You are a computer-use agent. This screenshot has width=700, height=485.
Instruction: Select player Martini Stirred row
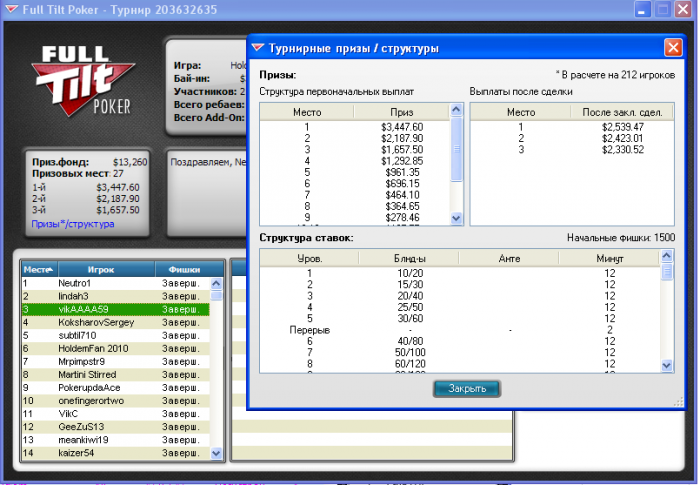[116, 374]
